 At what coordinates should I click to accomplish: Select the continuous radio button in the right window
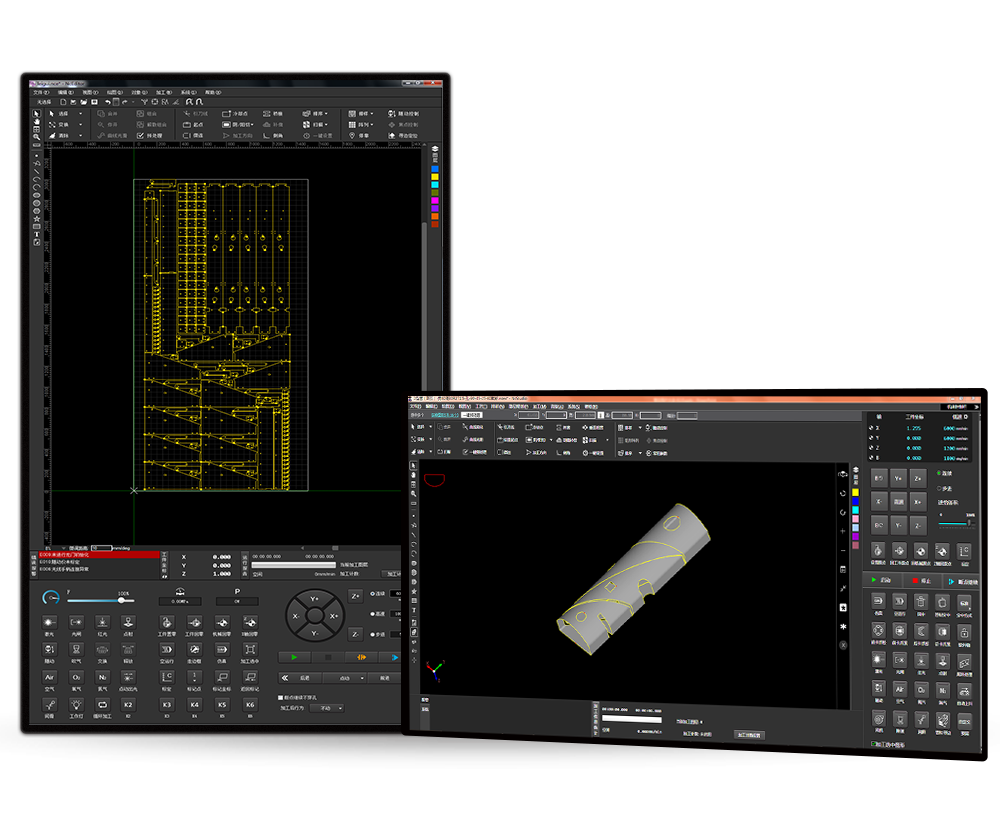click(938, 473)
